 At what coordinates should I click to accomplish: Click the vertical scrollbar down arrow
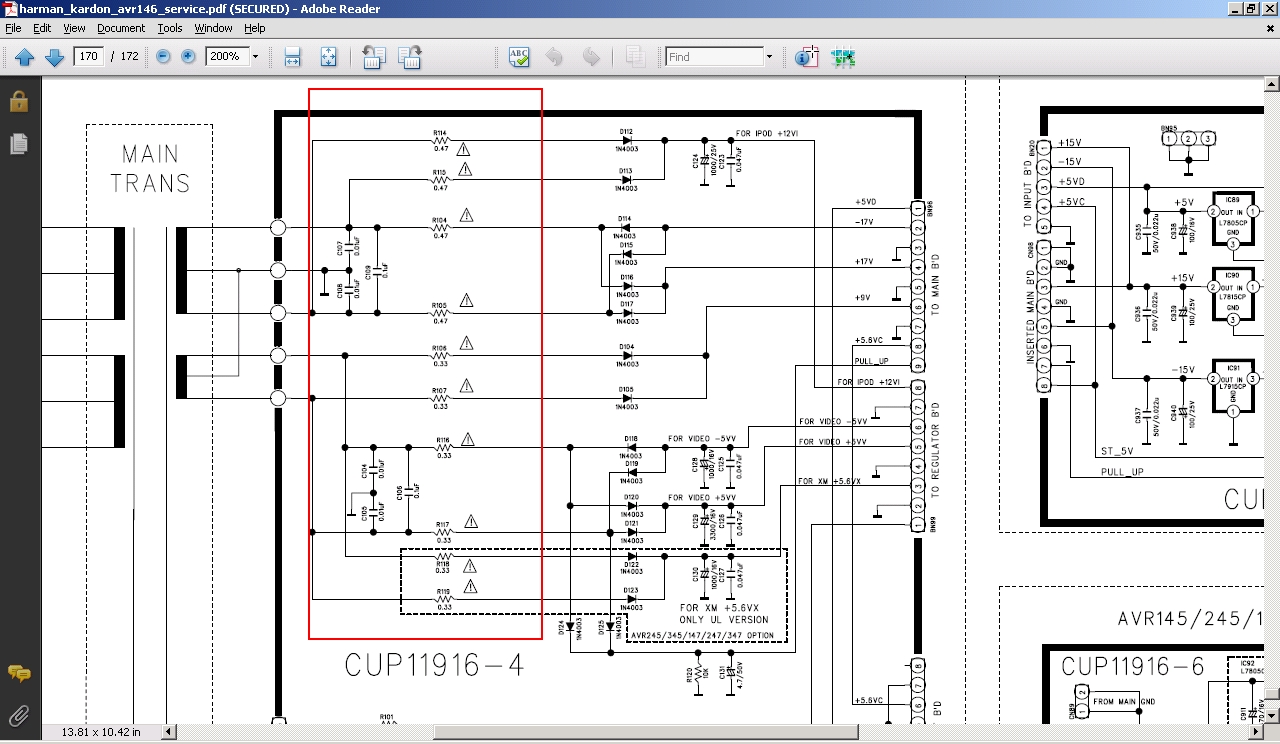tap(1271, 715)
